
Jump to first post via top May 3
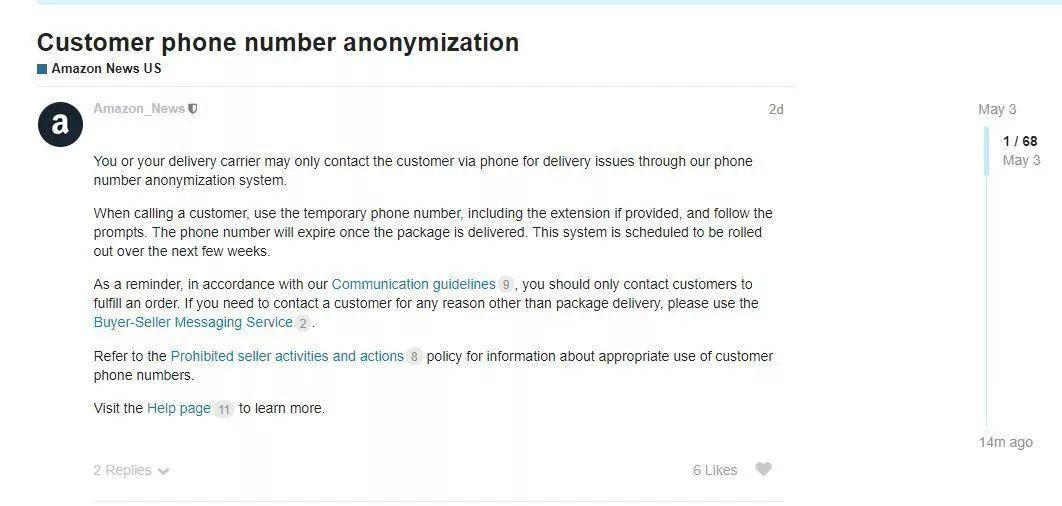coord(996,109)
